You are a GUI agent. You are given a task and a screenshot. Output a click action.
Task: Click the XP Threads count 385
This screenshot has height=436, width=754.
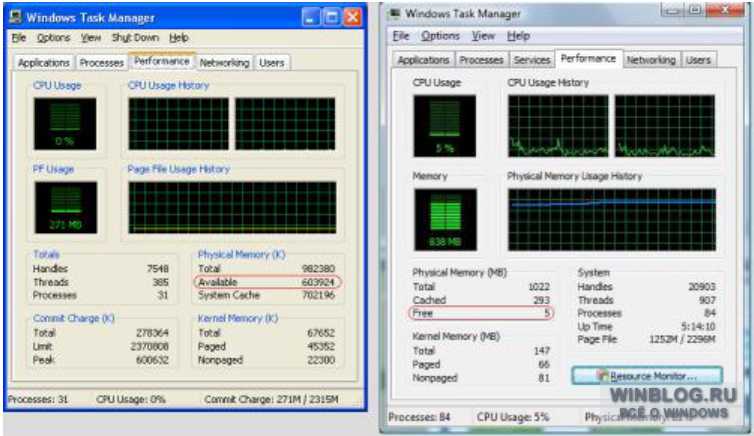coord(160,282)
